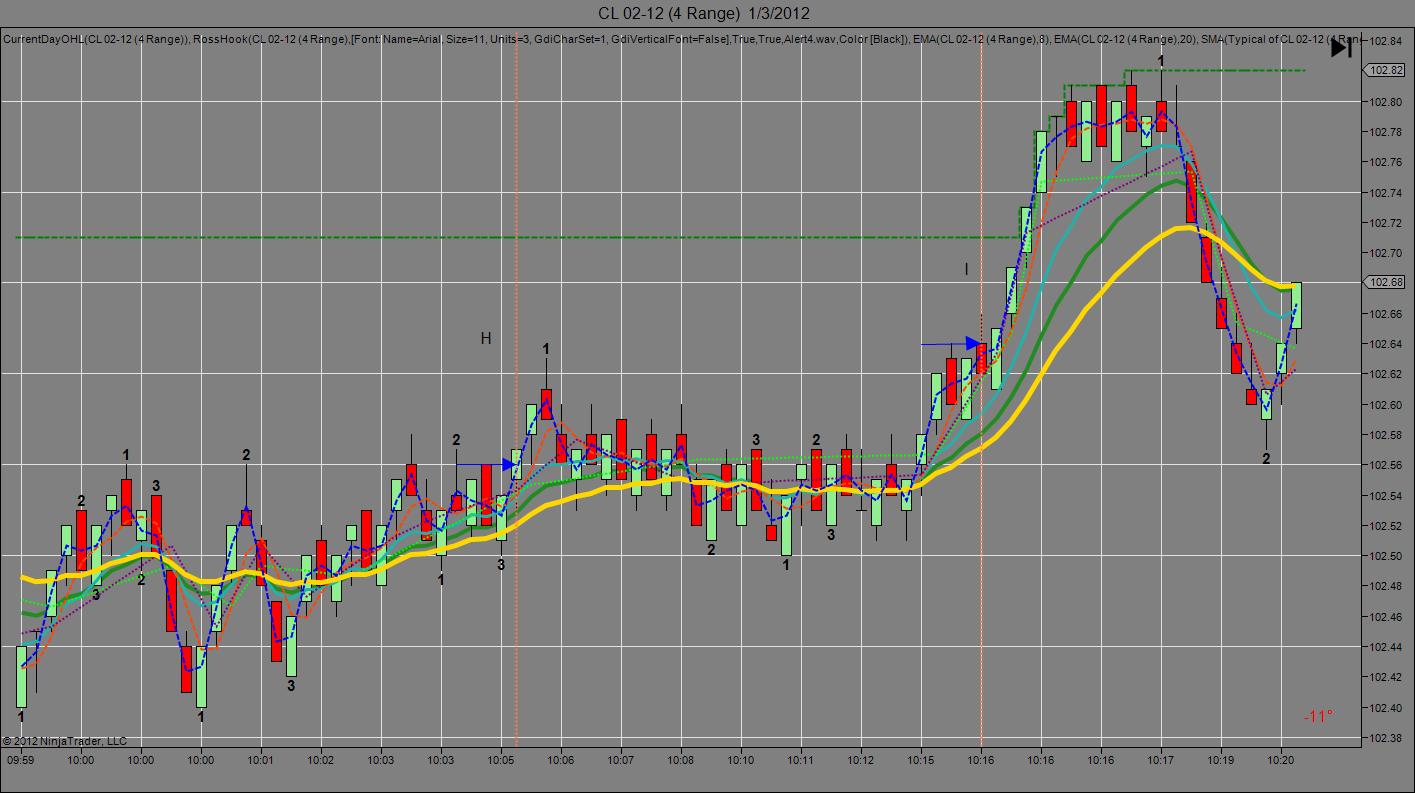Click the 10:17 time axis label
The height and width of the screenshot is (793, 1415).
(x=1161, y=760)
